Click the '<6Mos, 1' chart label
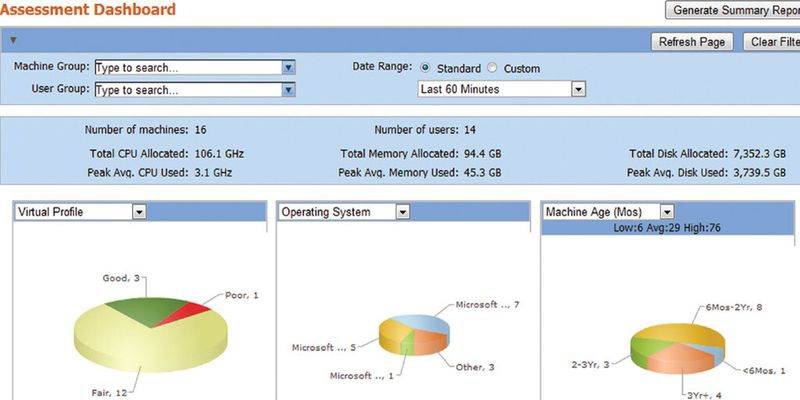The width and height of the screenshot is (800, 400). pyautogui.click(x=764, y=371)
